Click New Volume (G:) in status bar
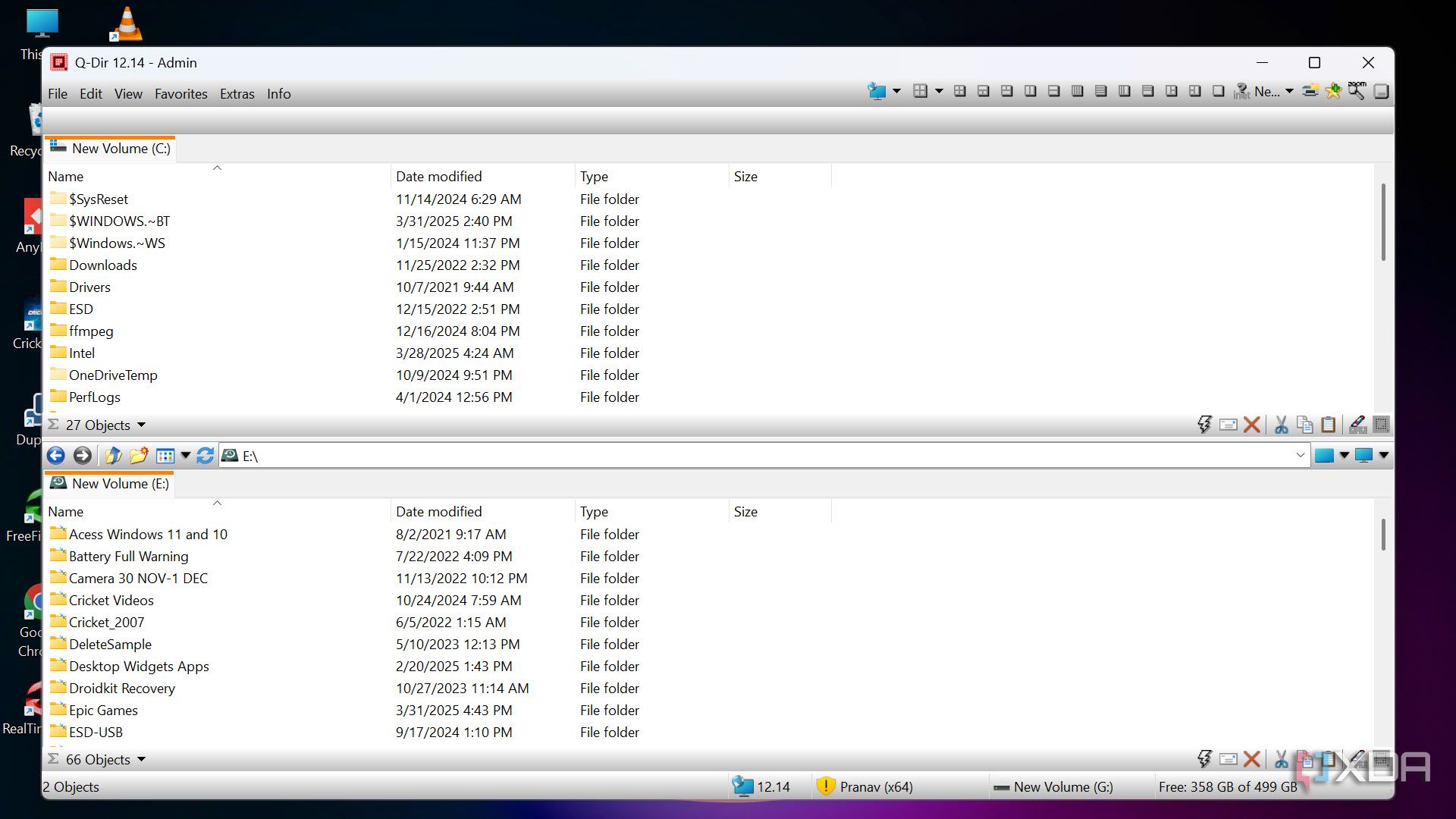Screen dimensions: 1456x819 click(x=1053, y=786)
